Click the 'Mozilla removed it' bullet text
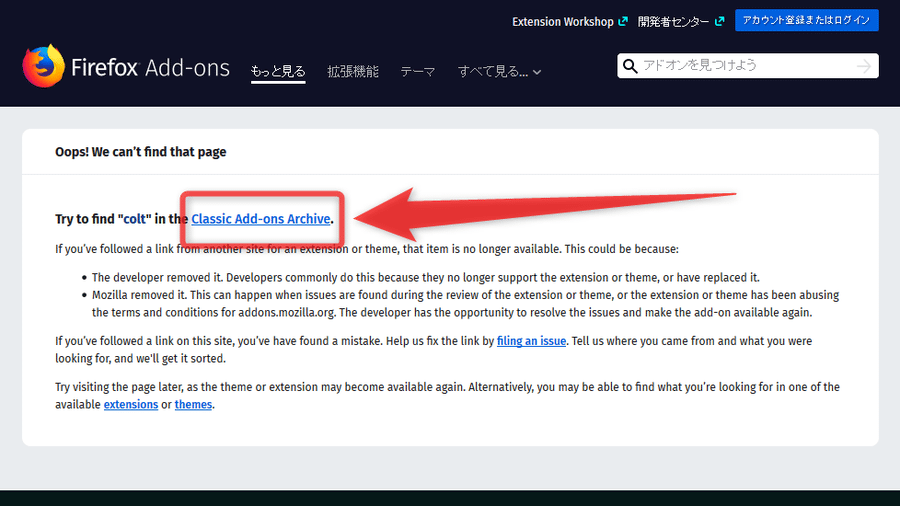This screenshot has height=506, width=900. [465, 303]
